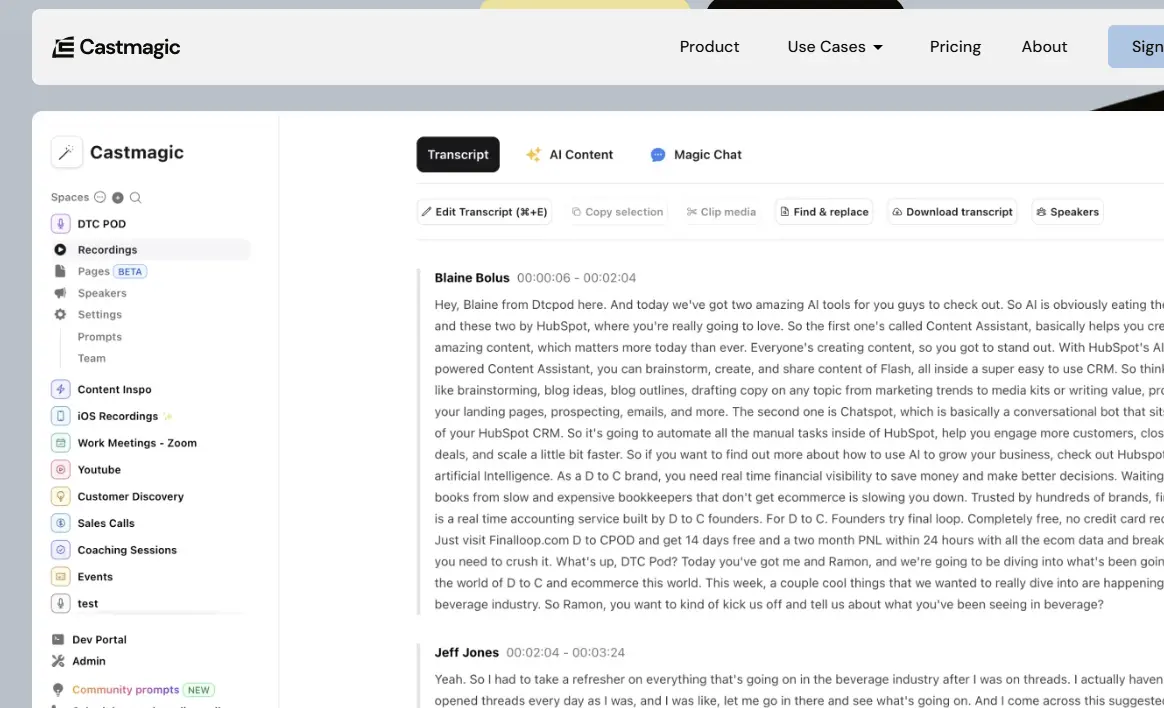Open Prompts under Settings
Image resolution: width=1164 pixels, height=708 pixels.
[99, 337]
